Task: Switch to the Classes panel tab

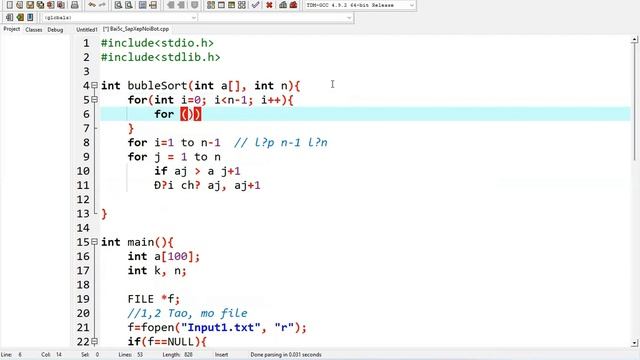Action: pos(33,29)
